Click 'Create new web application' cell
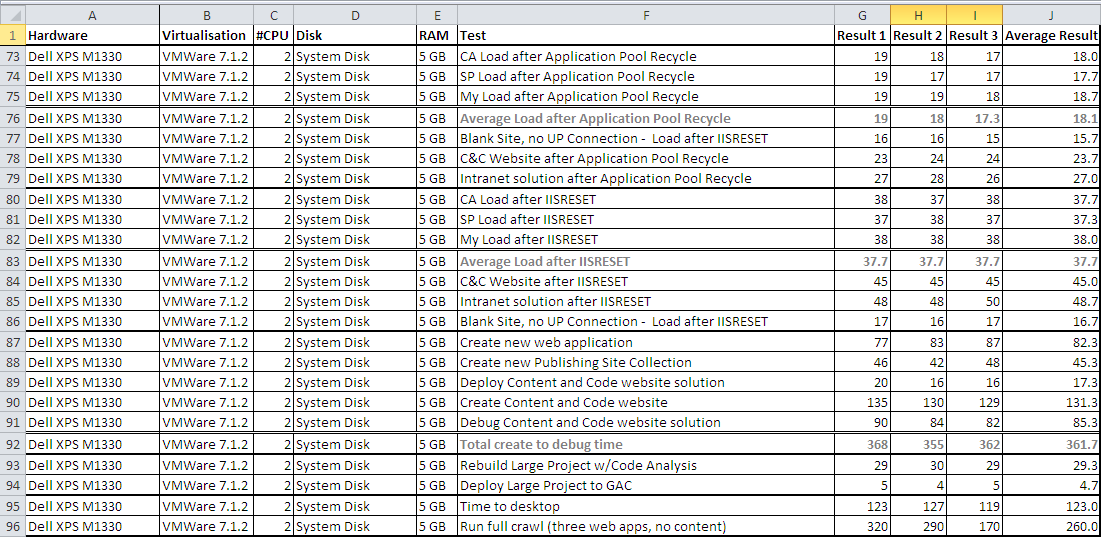Screen dimensions: 1101x537 646,342
